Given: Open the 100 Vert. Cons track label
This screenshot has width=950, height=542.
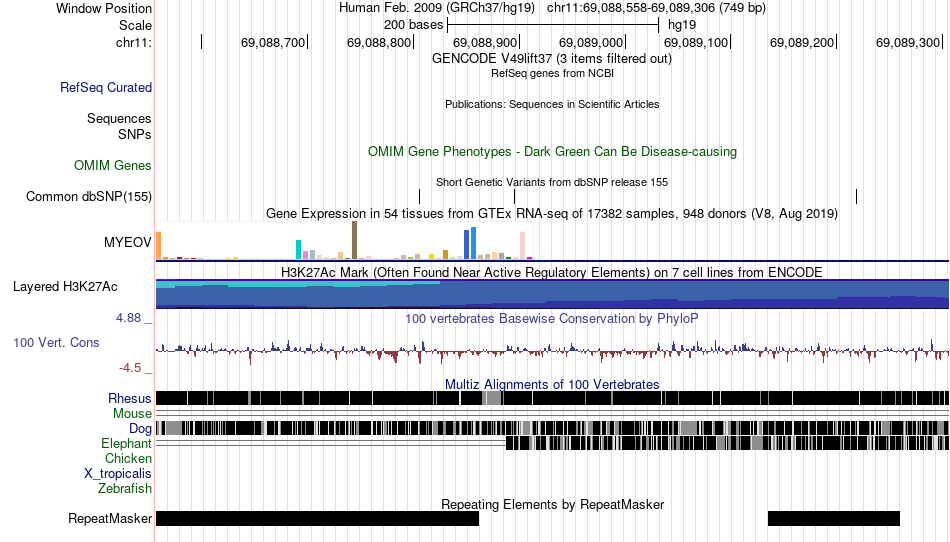Looking at the screenshot, I should pyautogui.click(x=56, y=342).
